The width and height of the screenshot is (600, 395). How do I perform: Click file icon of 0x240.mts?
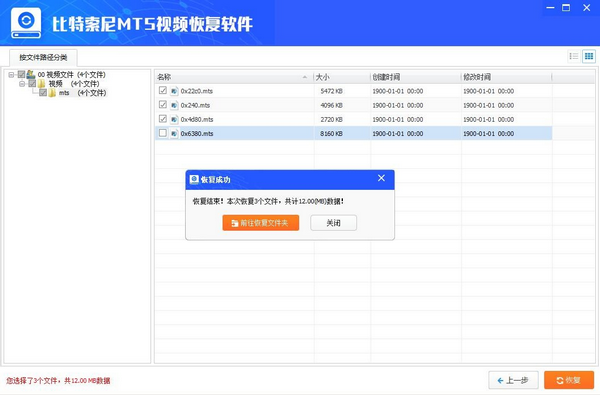point(174,105)
